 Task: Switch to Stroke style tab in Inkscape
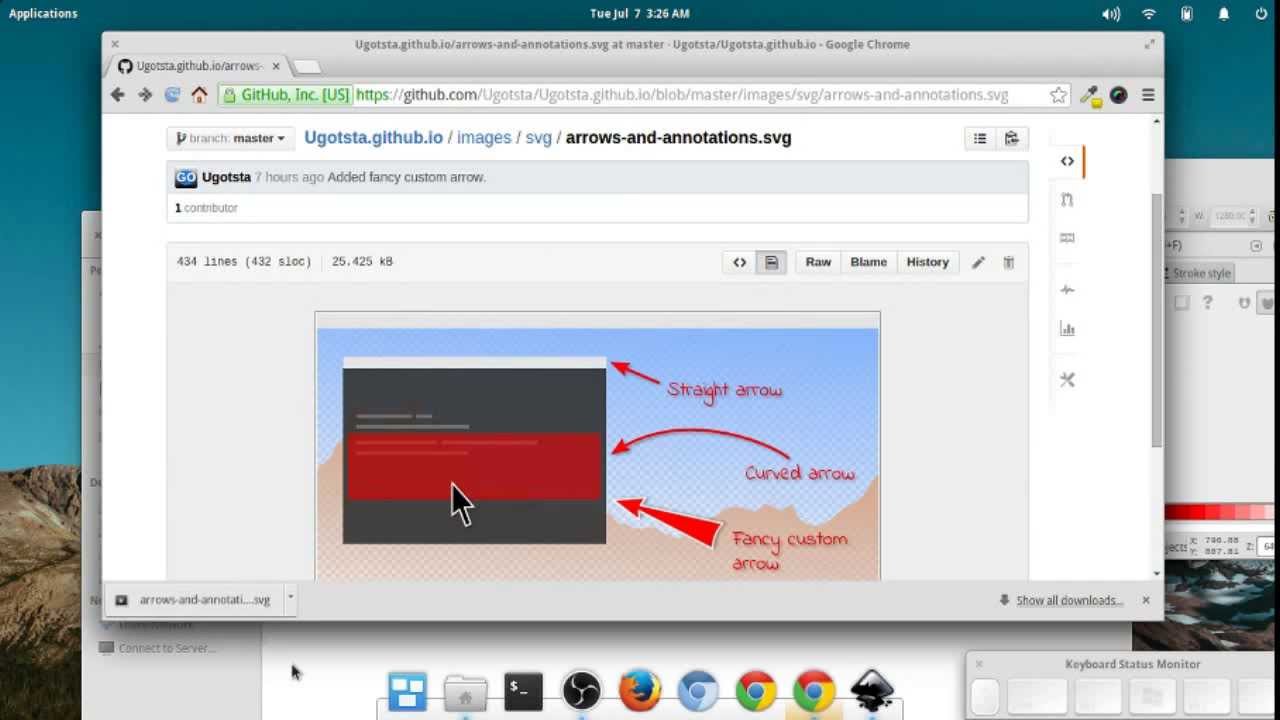click(x=1199, y=273)
